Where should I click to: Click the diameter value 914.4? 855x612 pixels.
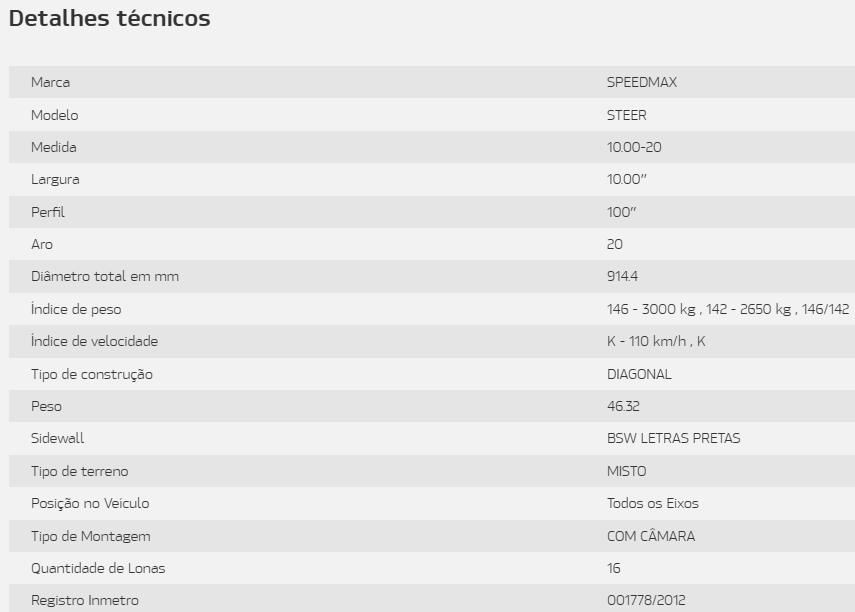coord(622,277)
